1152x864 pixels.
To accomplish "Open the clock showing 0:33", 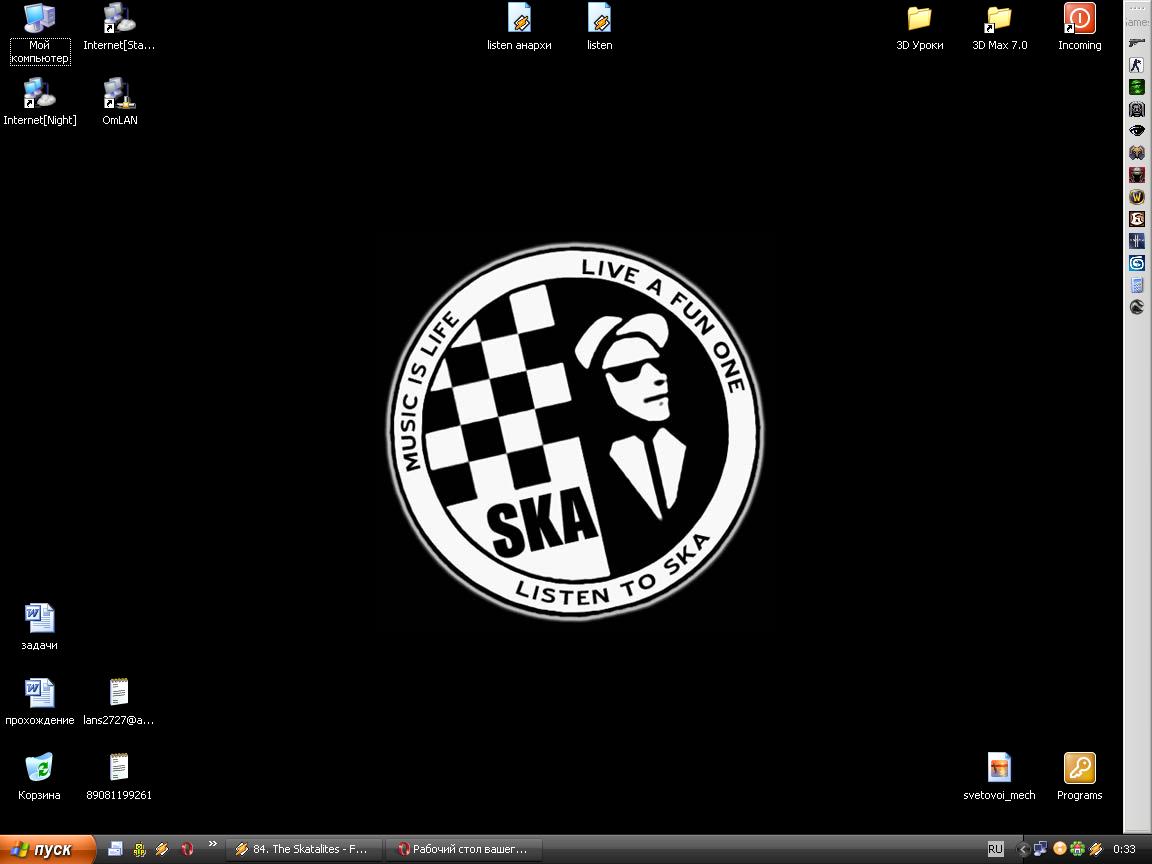I will click(x=1124, y=849).
